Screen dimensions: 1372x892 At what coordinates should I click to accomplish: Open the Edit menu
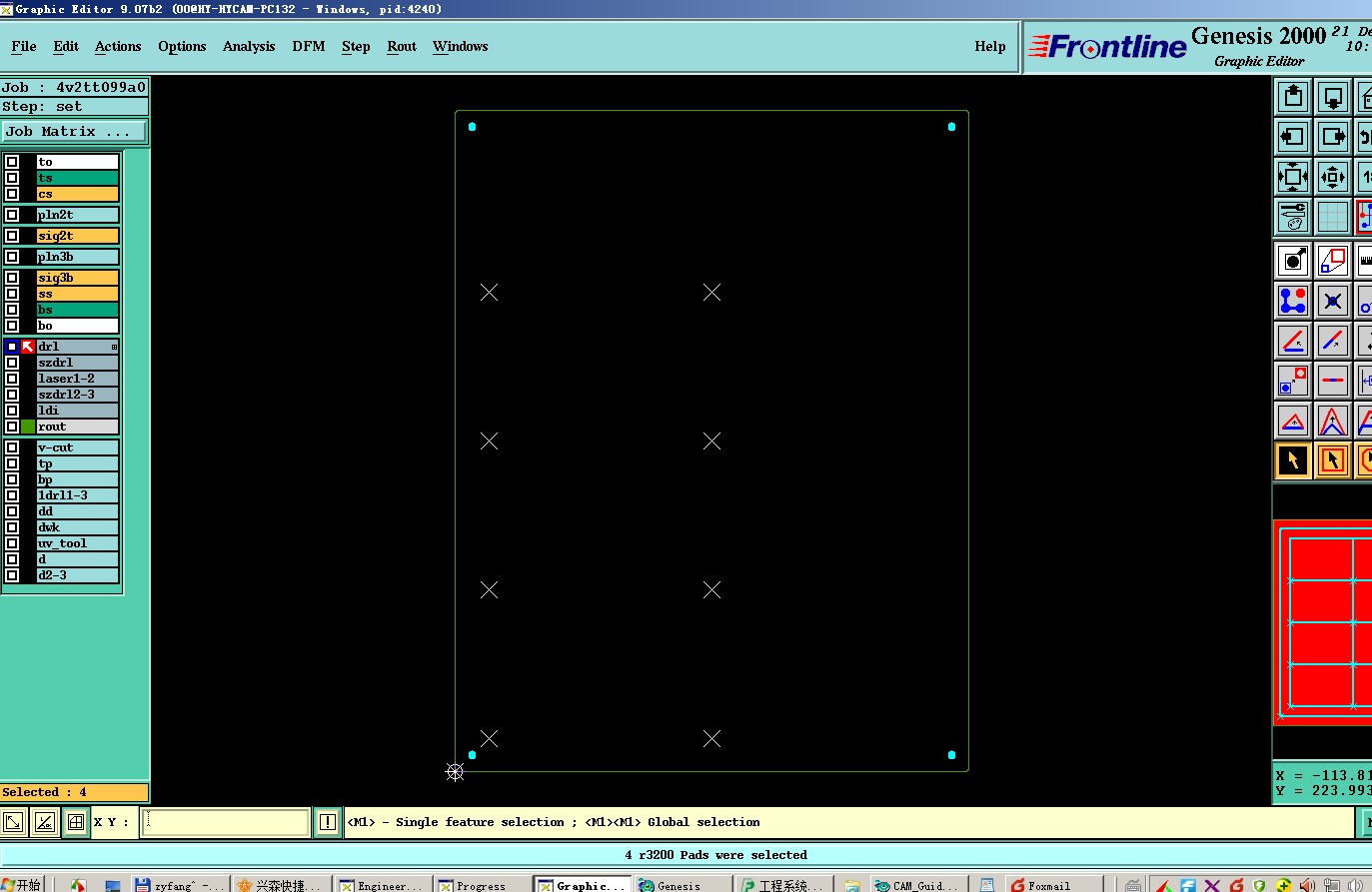click(66, 46)
